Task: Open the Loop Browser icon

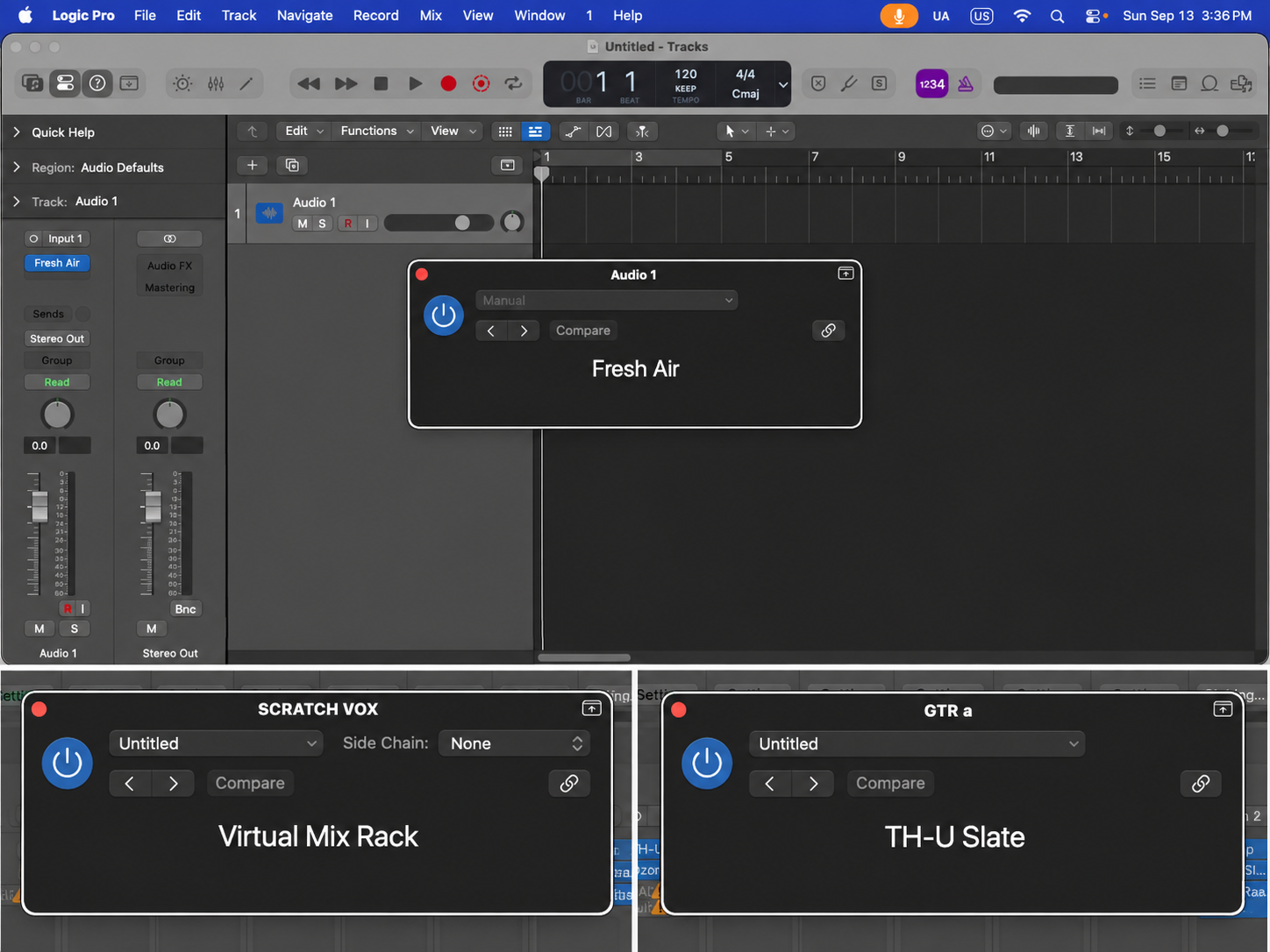Action: [x=1209, y=83]
